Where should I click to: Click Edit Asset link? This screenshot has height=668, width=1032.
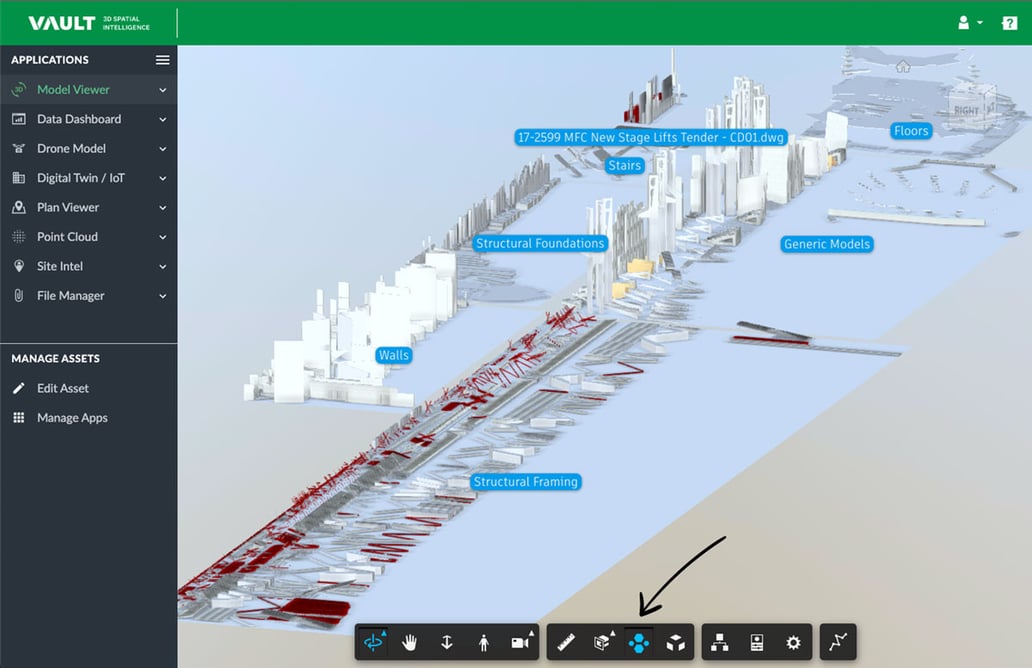click(x=63, y=388)
